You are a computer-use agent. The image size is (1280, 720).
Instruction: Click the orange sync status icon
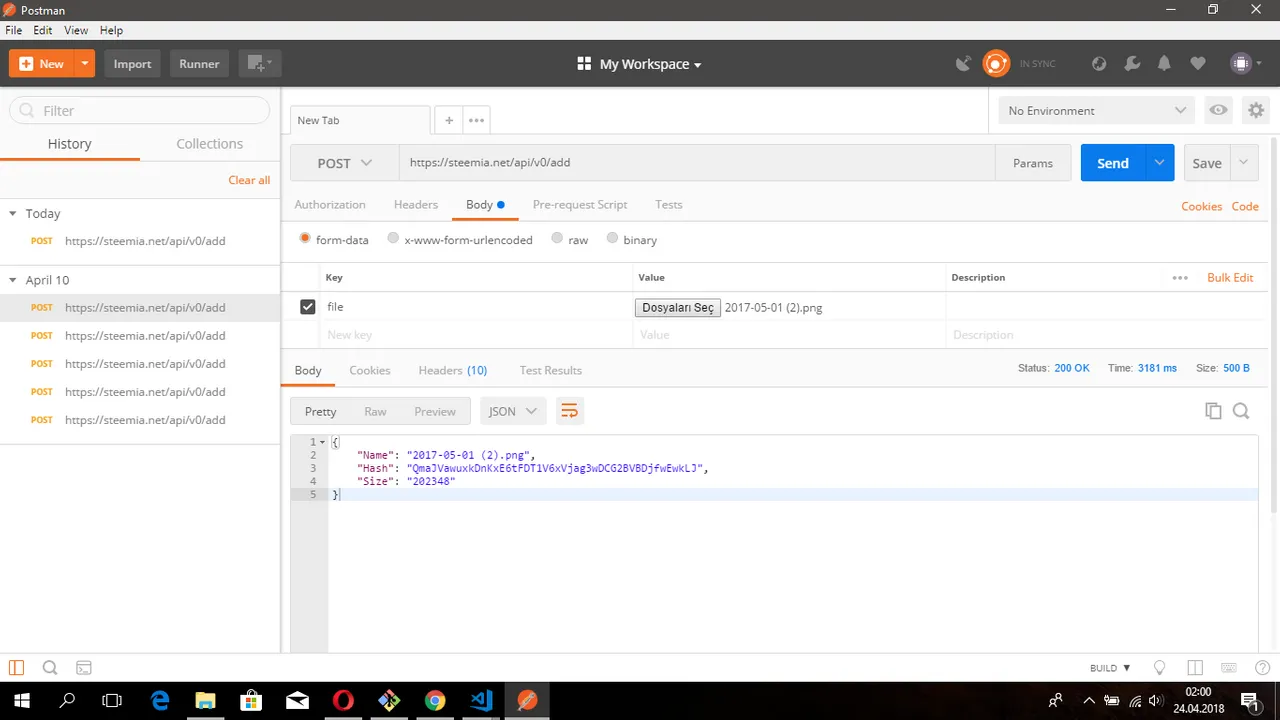996,64
